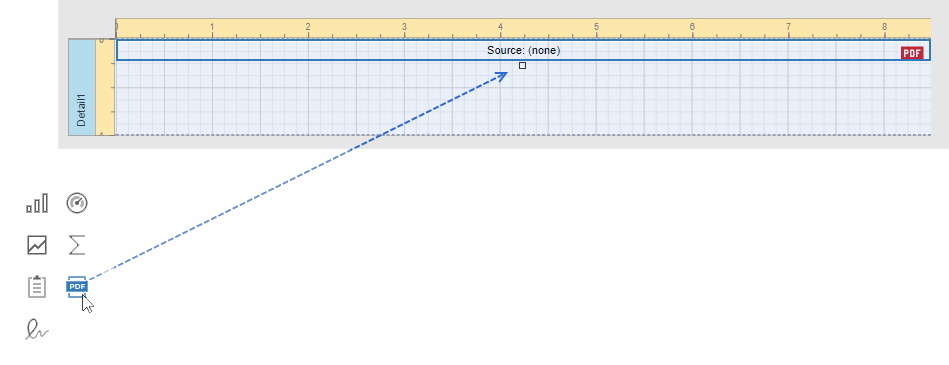Select the Sparkline line chart icon
949x365 pixels.
(37, 245)
